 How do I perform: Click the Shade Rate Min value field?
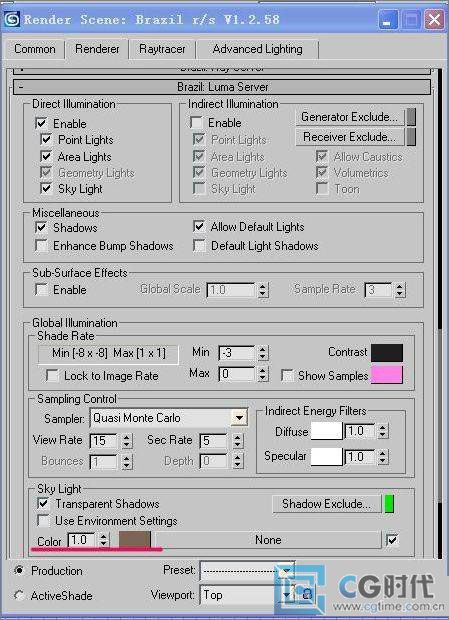[236, 353]
